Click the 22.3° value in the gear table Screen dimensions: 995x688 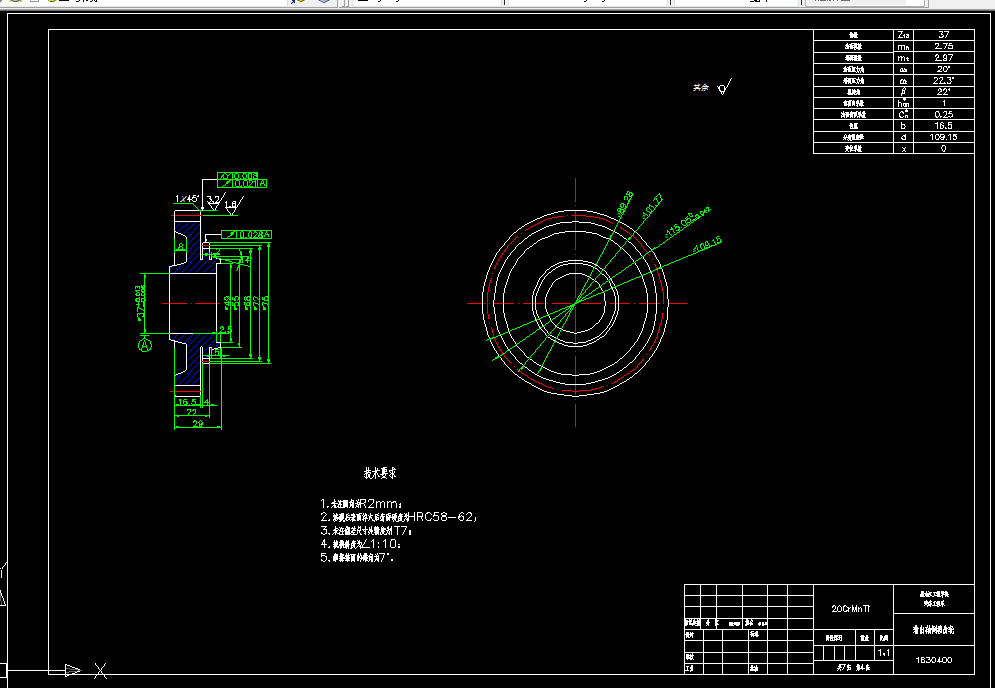click(944, 81)
